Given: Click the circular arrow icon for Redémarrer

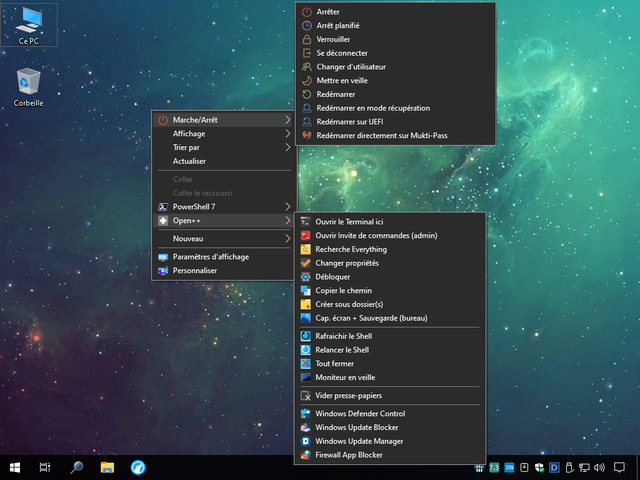Looking at the screenshot, I should [307, 94].
